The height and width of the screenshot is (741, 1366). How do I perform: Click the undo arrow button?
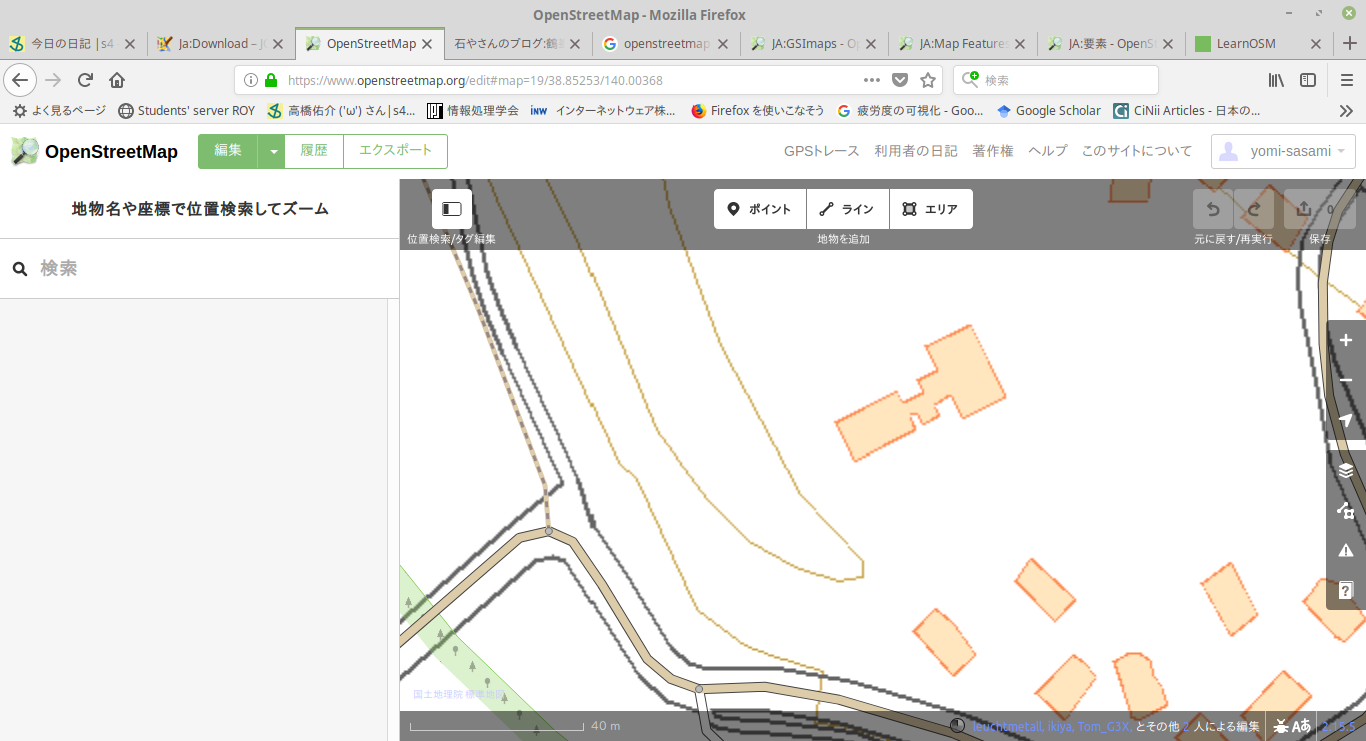tap(1212, 209)
